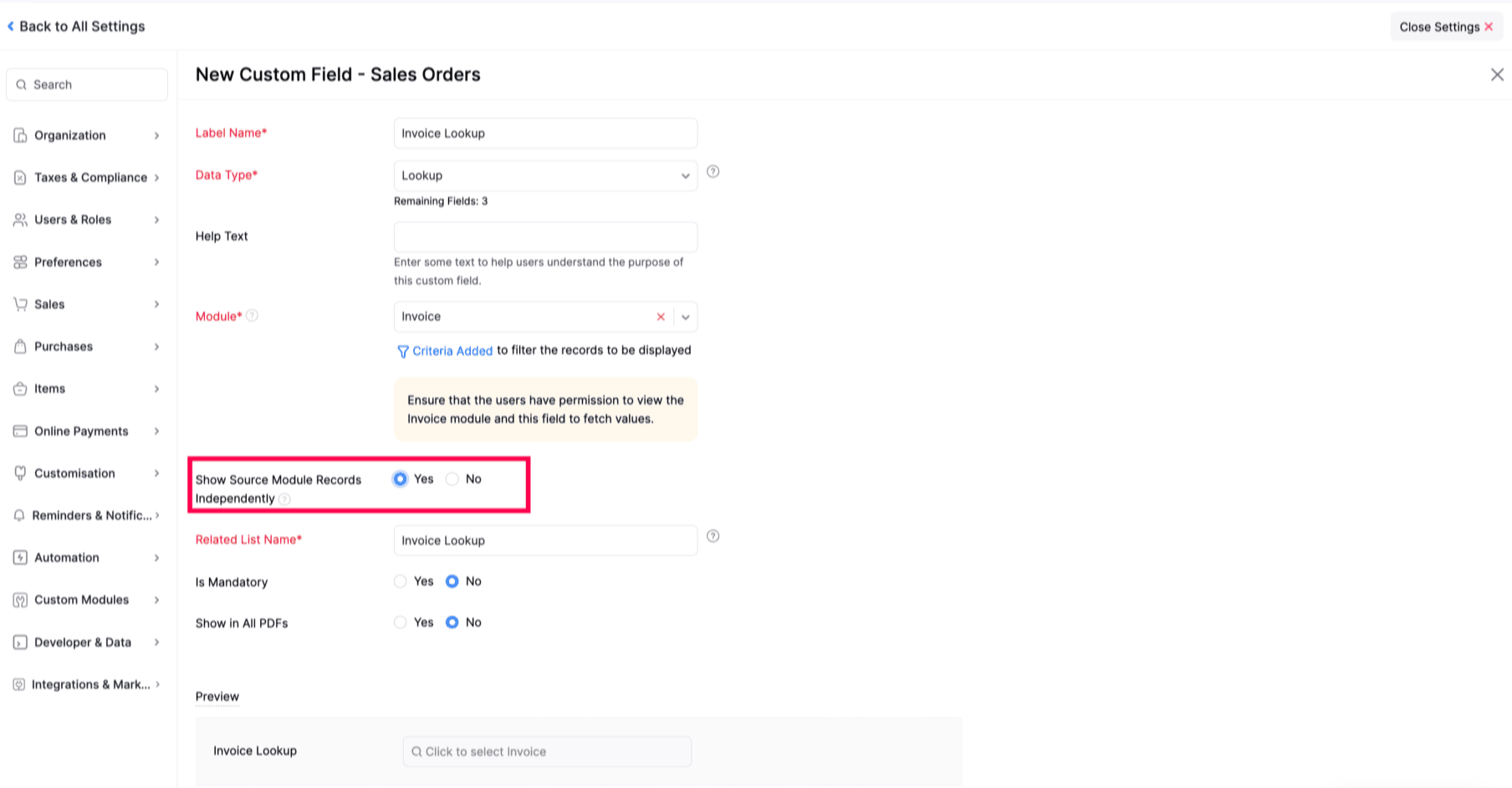The height and width of the screenshot is (788, 1512).
Task: Go back to All Settings
Action: 76,26
